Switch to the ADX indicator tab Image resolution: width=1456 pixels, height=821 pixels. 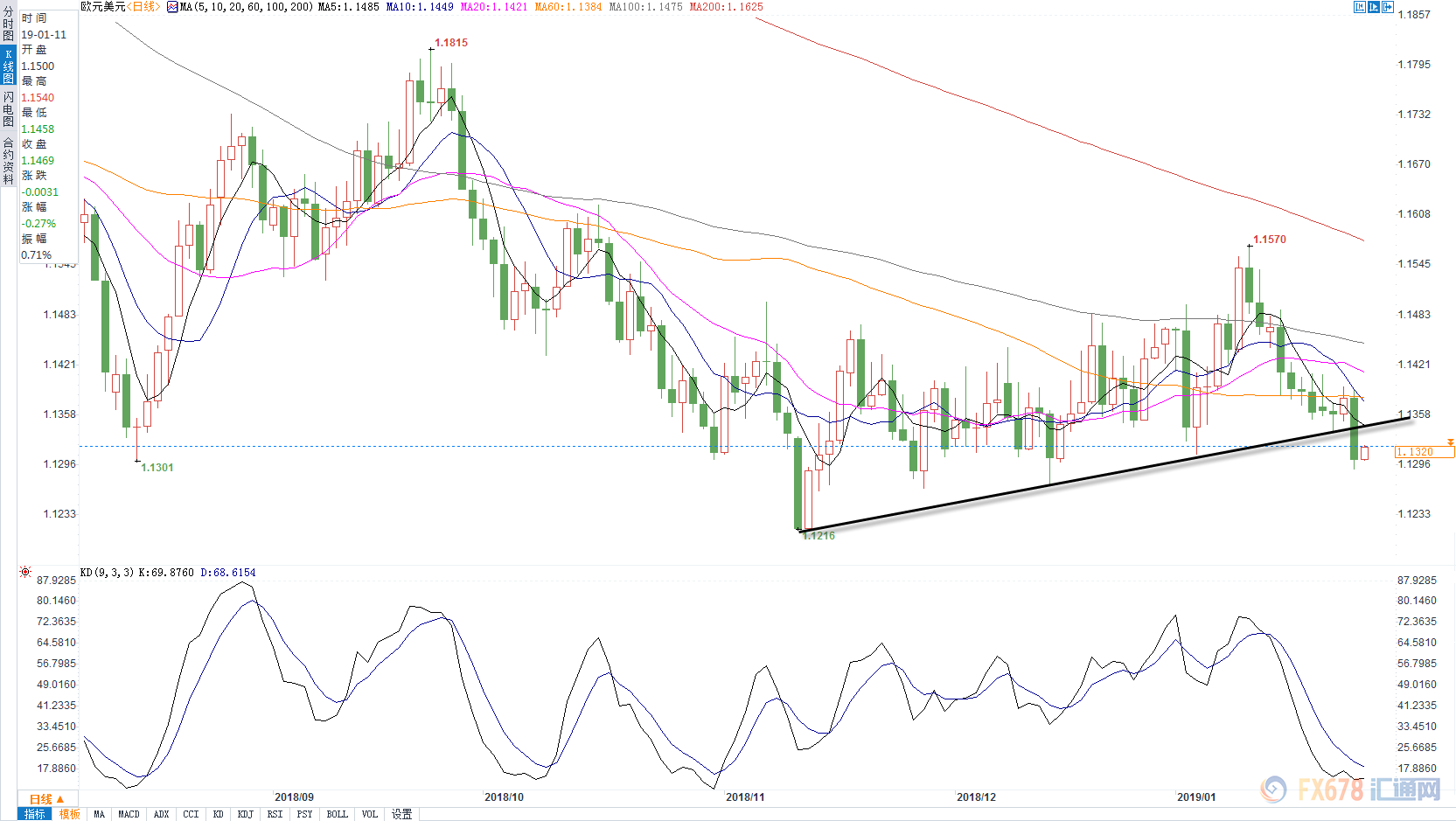coord(162,814)
